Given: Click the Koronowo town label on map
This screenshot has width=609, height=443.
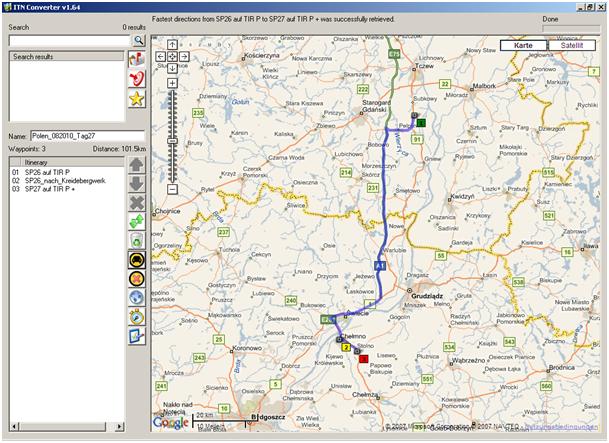Looking at the screenshot, I should [247, 348].
